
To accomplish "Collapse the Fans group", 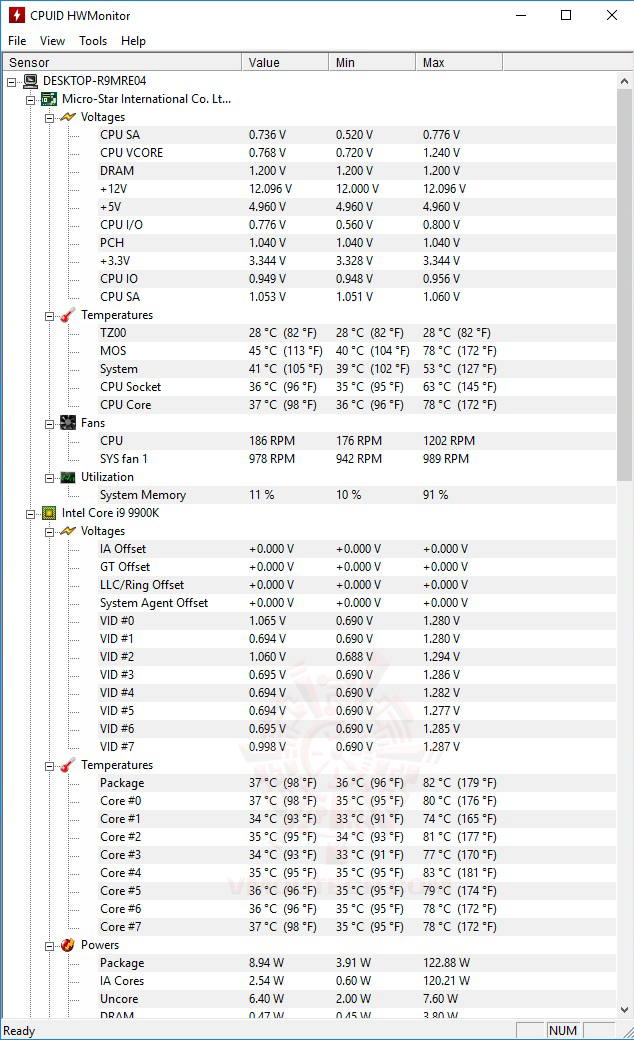I will click(49, 424).
